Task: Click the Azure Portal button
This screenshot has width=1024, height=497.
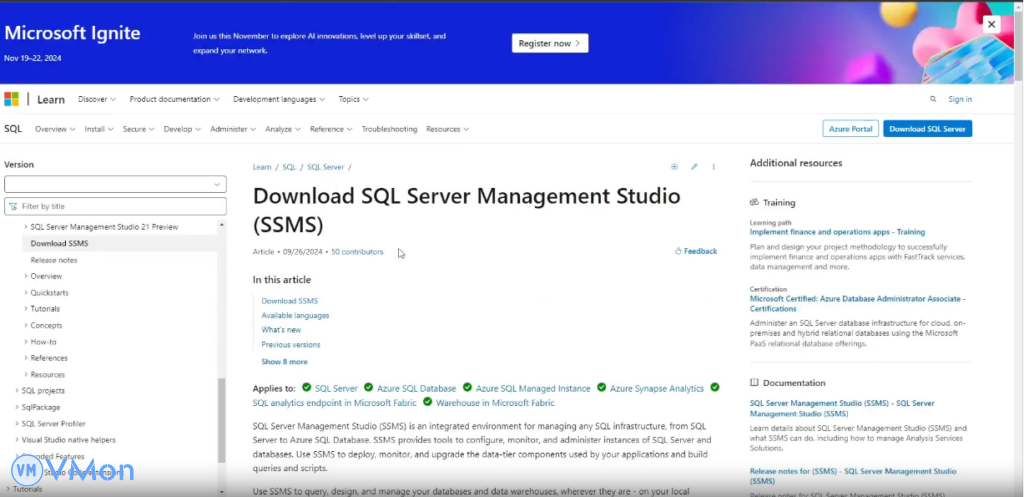Action: [849, 129]
